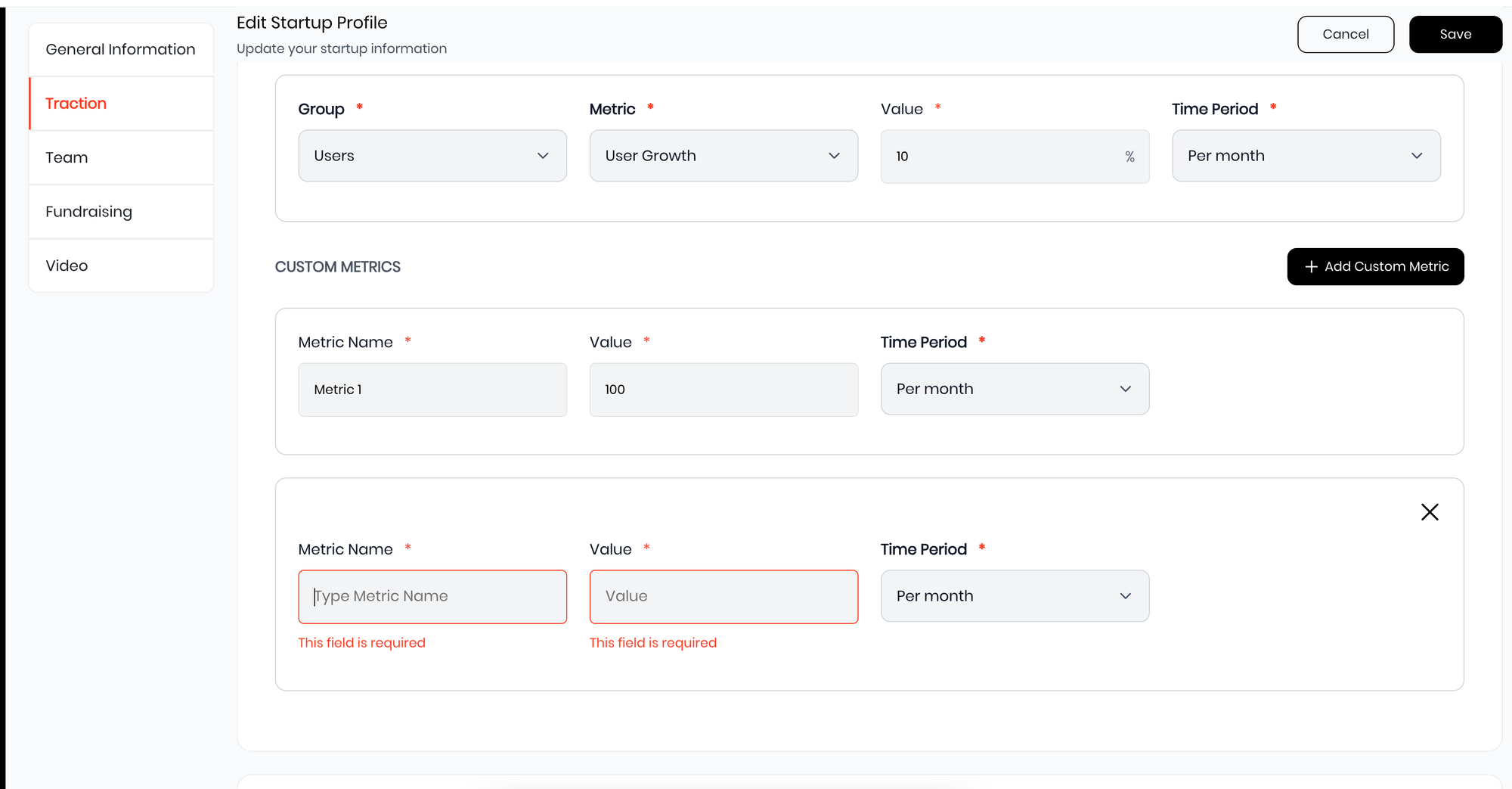Screen dimensions: 1512x789
Task: Remove the empty custom metric with X icon
Action: coord(1429,512)
